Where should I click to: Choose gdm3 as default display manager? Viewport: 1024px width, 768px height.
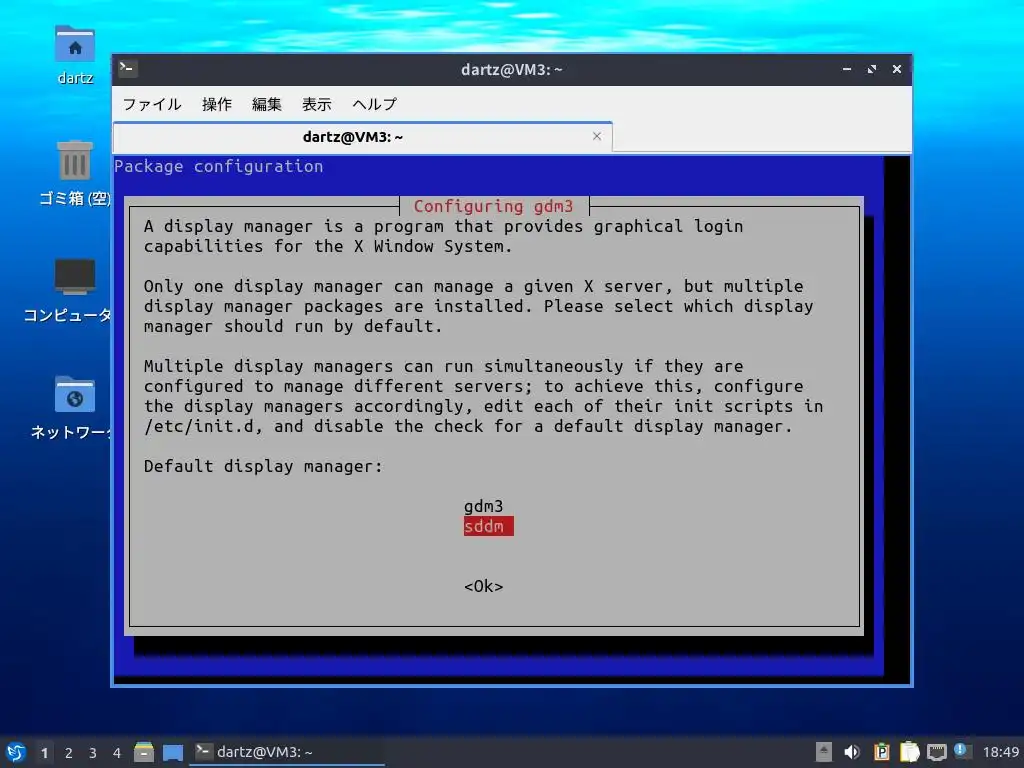pyautogui.click(x=483, y=506)
